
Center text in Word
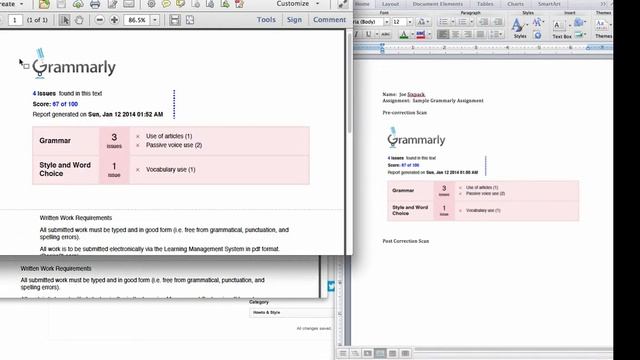click(456, 35)
